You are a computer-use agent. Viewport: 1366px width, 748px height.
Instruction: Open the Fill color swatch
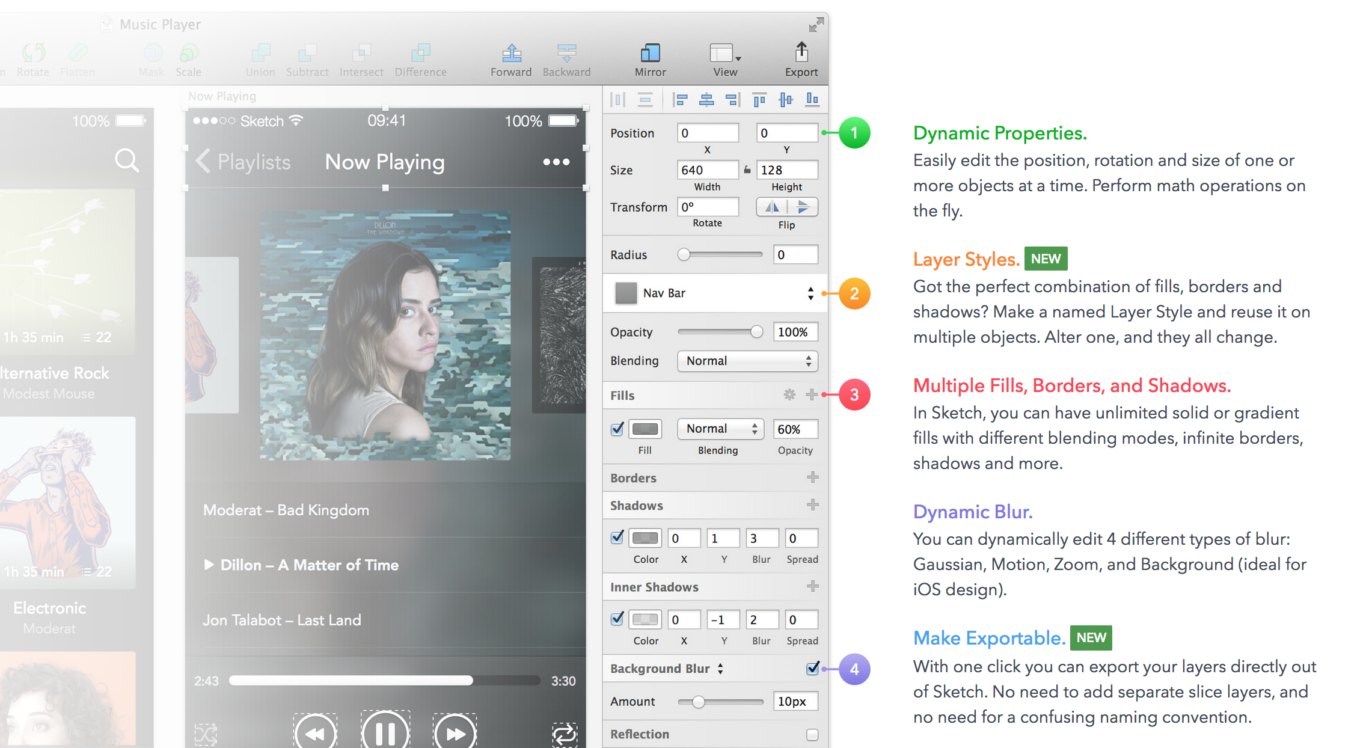coord(645,429)
